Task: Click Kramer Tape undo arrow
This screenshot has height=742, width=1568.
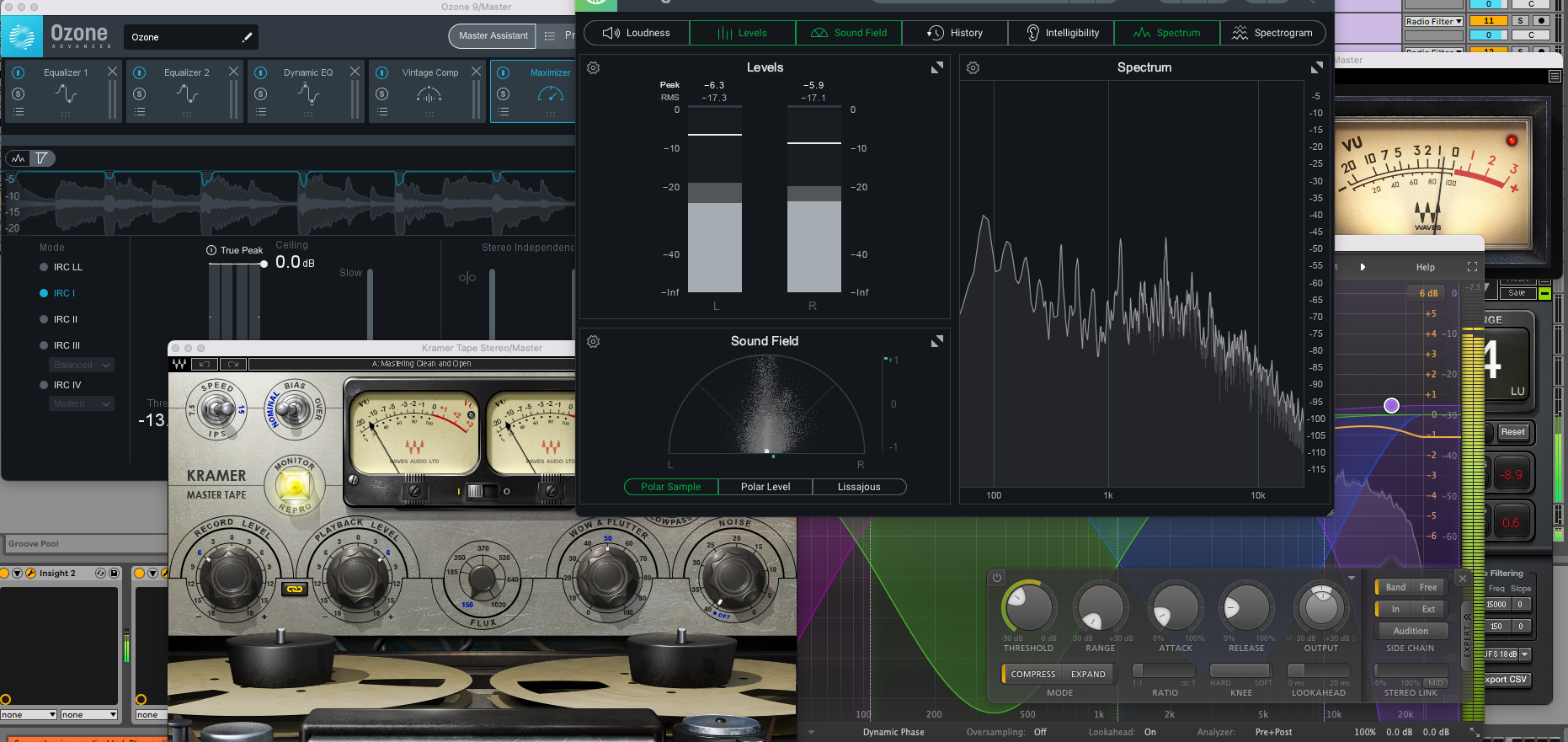Action: tap(205, 364)
